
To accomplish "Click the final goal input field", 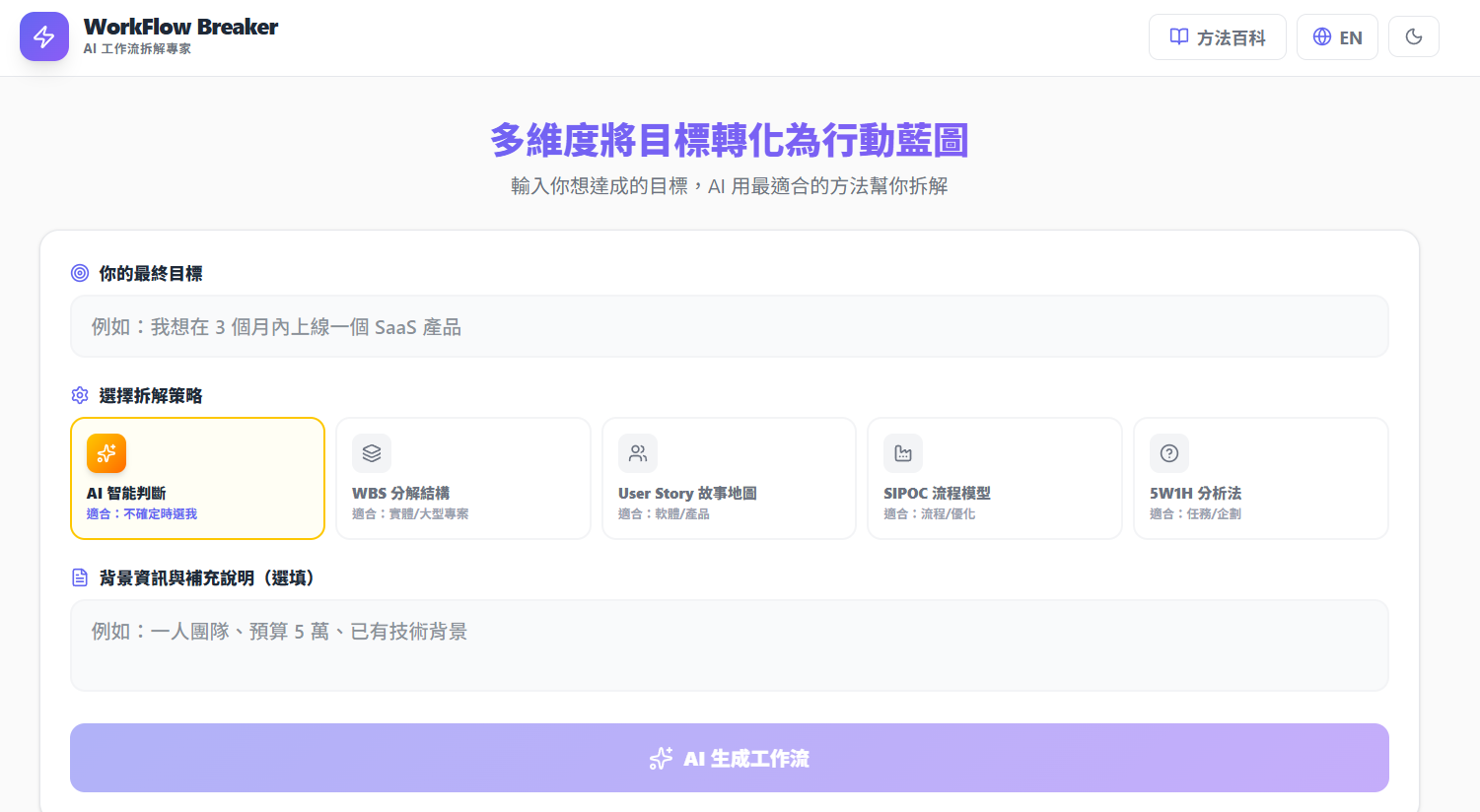I will tap(729, 325).
